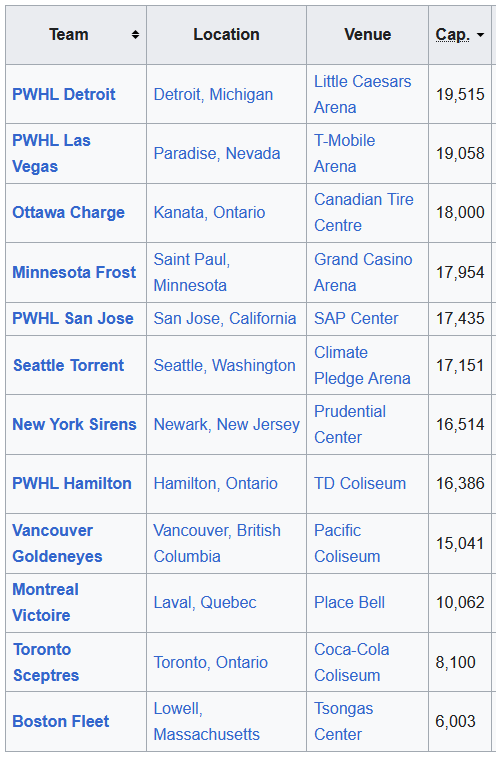Open the Minnesota Frost team link

(x=74, y=272)
